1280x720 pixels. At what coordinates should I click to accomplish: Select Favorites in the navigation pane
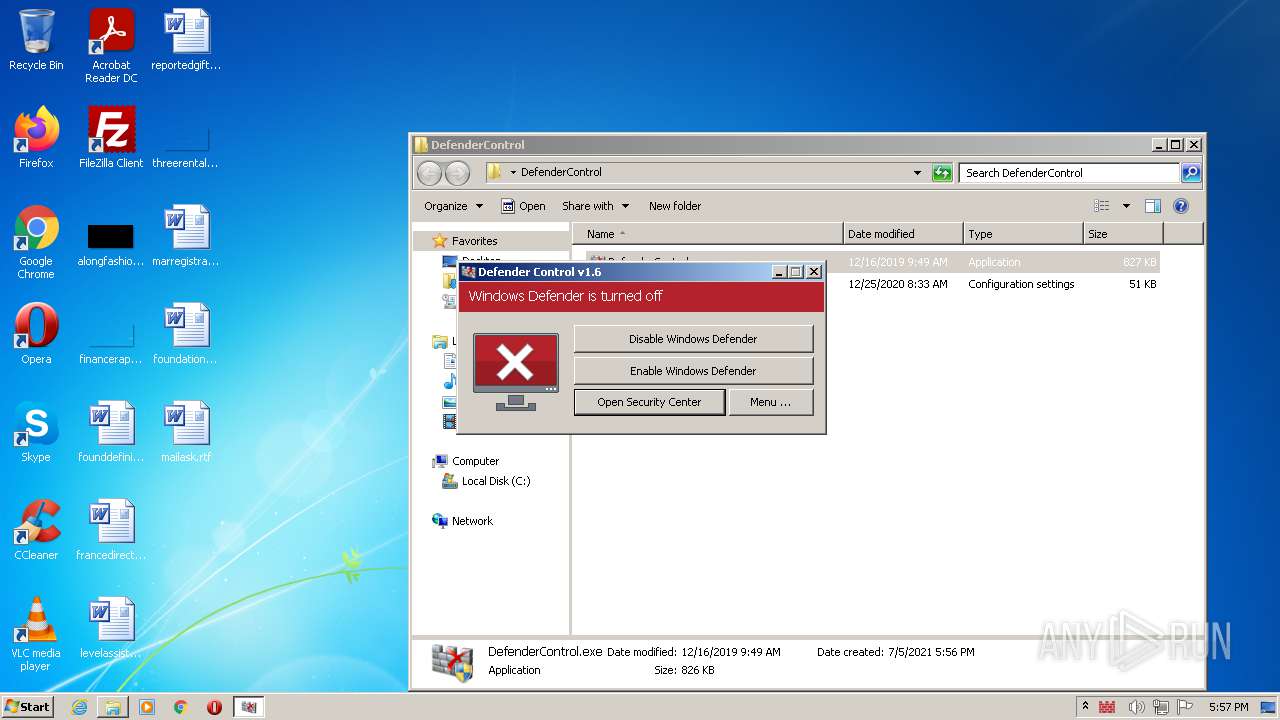click(474, 241)
